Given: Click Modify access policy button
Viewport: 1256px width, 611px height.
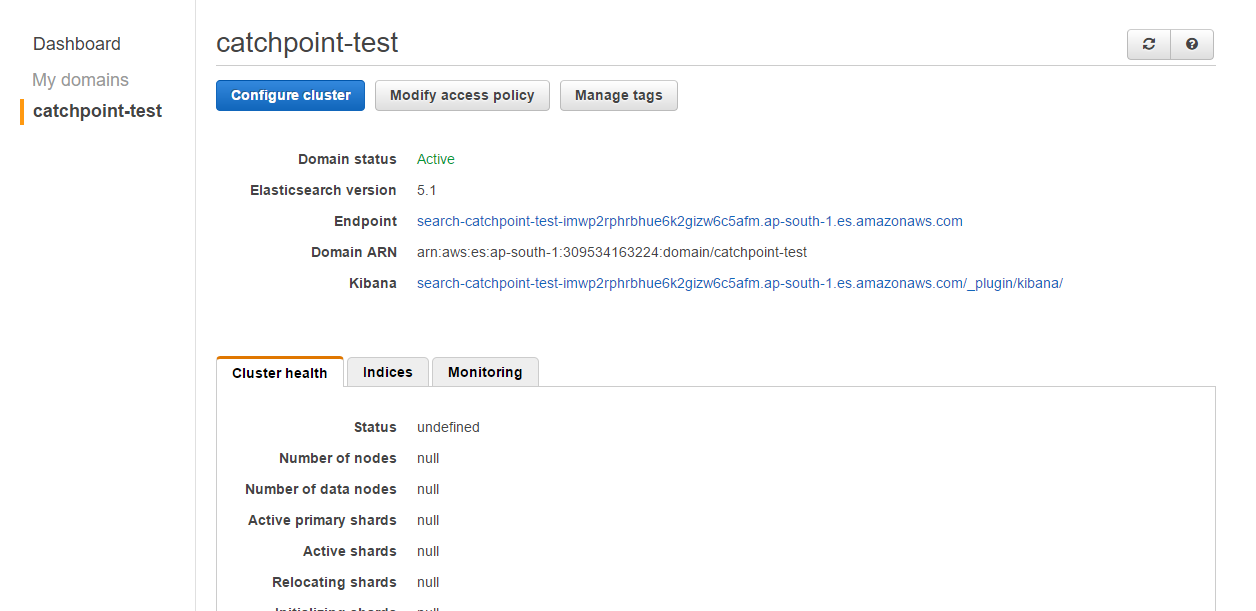Looking at the screenshot, I should [x=462, y=96].
